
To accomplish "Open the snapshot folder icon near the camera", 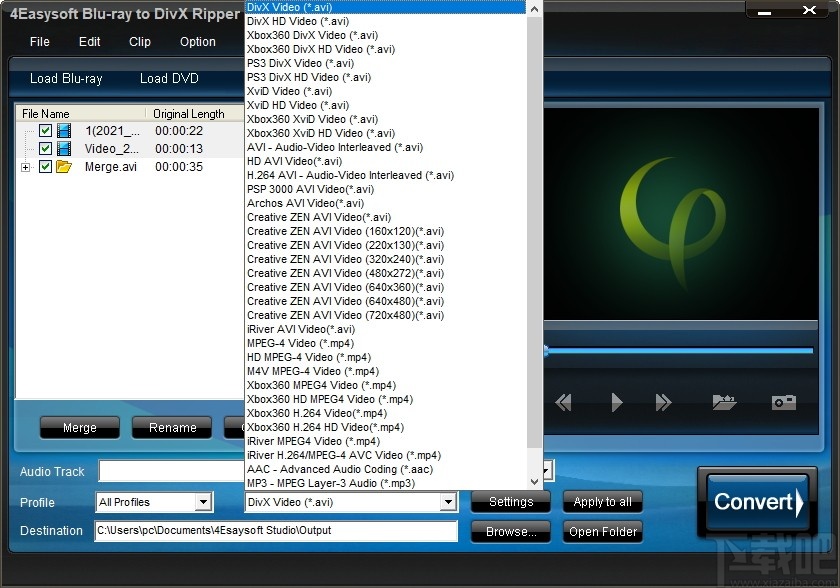I will [725, 402].
